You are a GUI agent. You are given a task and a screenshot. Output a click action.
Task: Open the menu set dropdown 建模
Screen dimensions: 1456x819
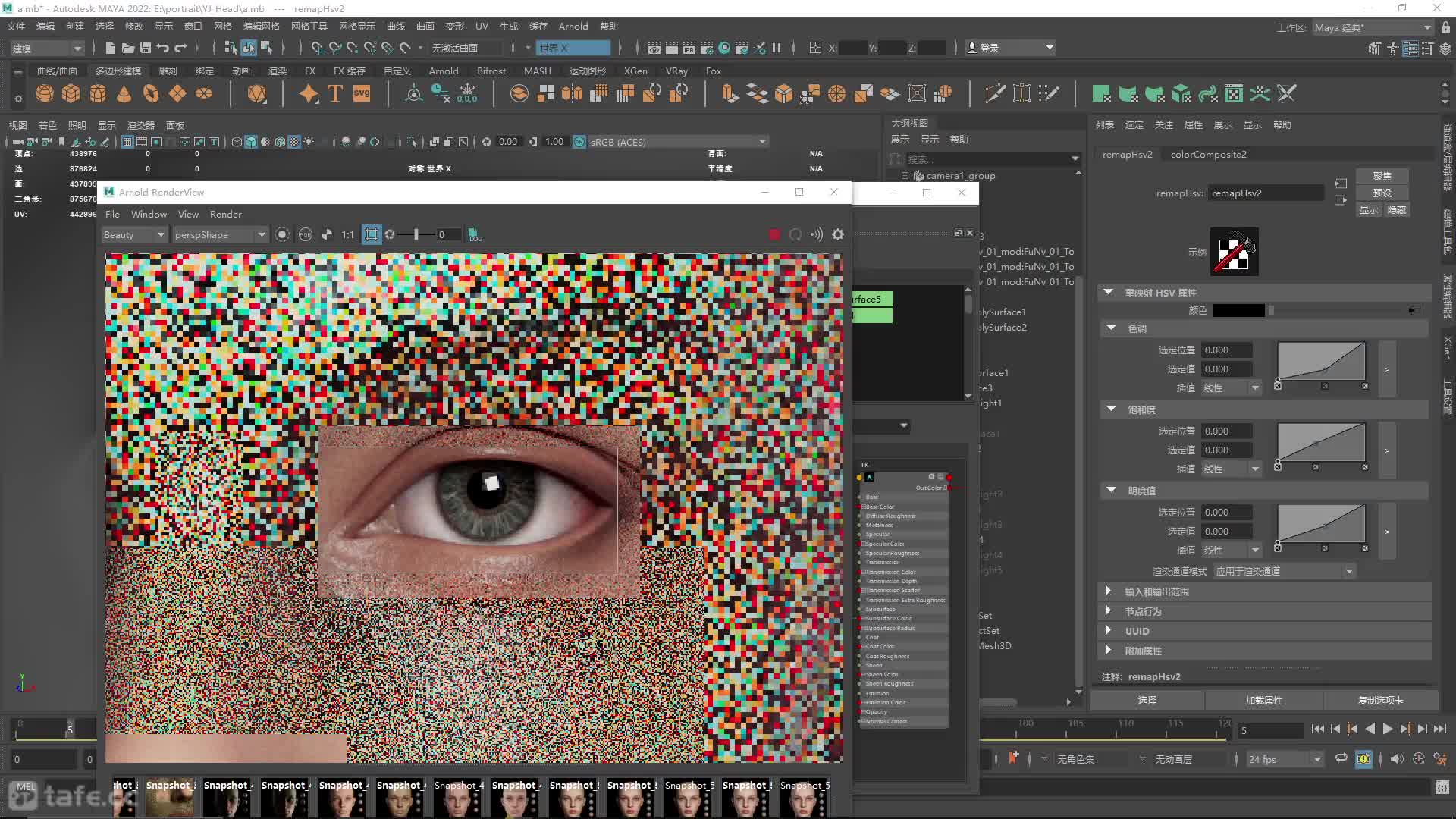[x=46, y=48]
